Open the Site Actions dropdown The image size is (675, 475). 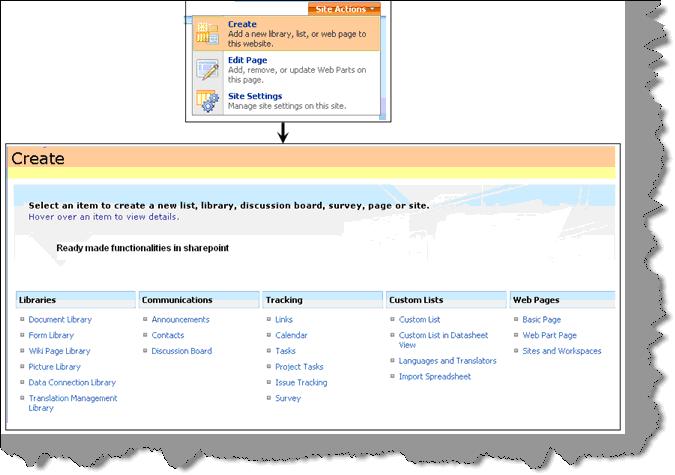click(344, 9)
